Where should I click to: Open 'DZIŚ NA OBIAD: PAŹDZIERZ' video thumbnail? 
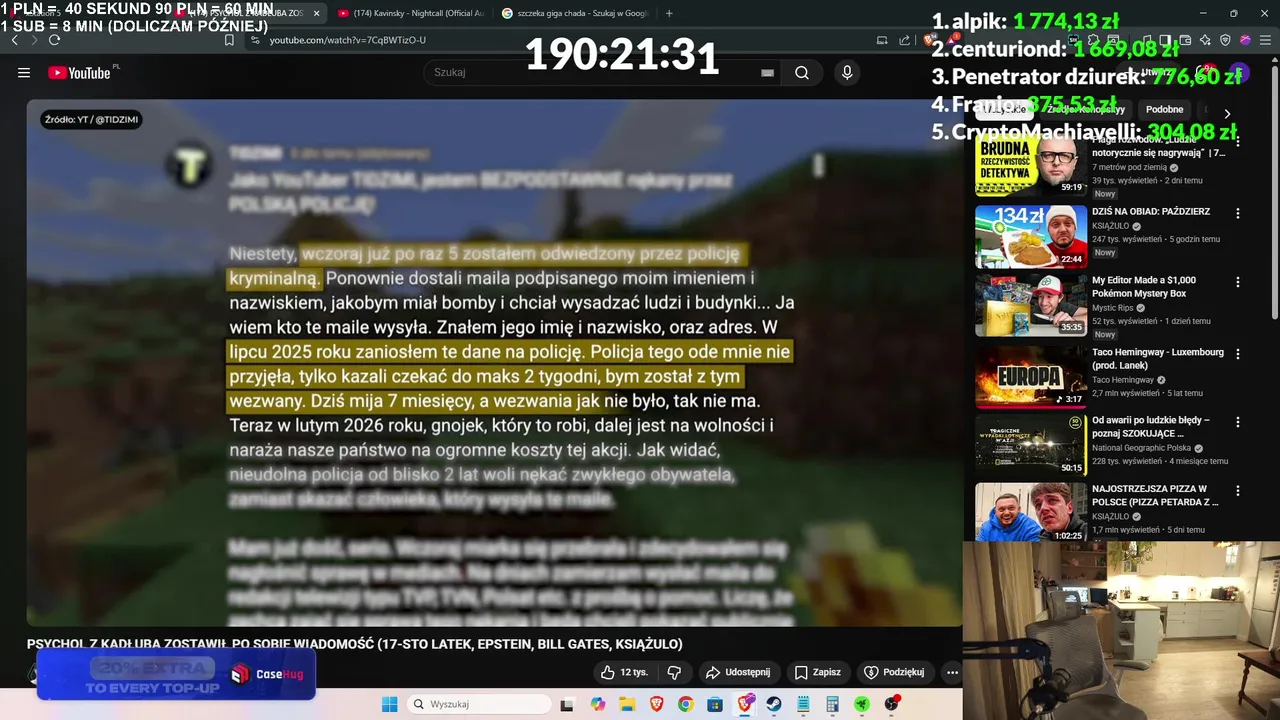coord(1031,236)
